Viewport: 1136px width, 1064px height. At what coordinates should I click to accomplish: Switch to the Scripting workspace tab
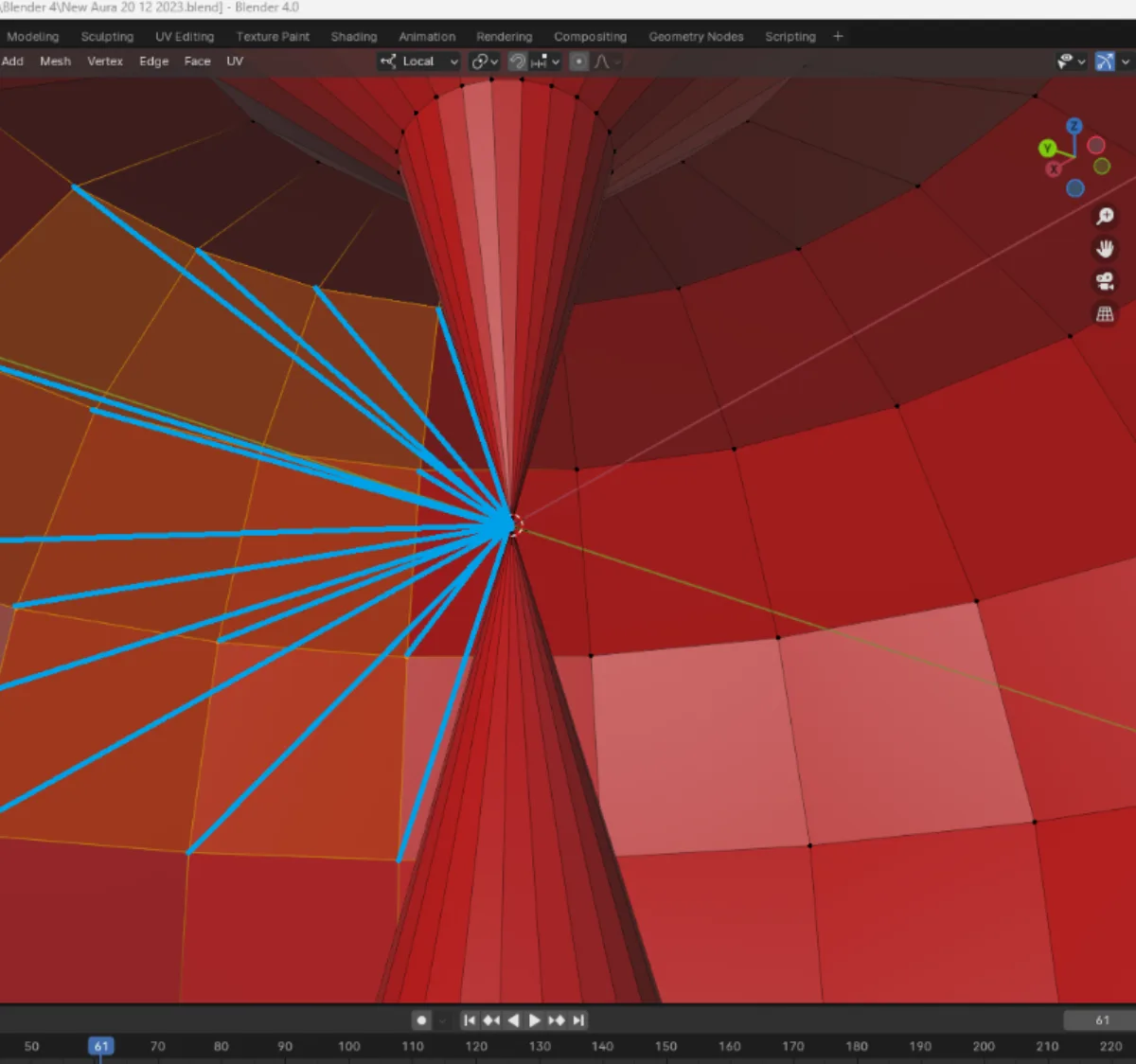(790, 37)
